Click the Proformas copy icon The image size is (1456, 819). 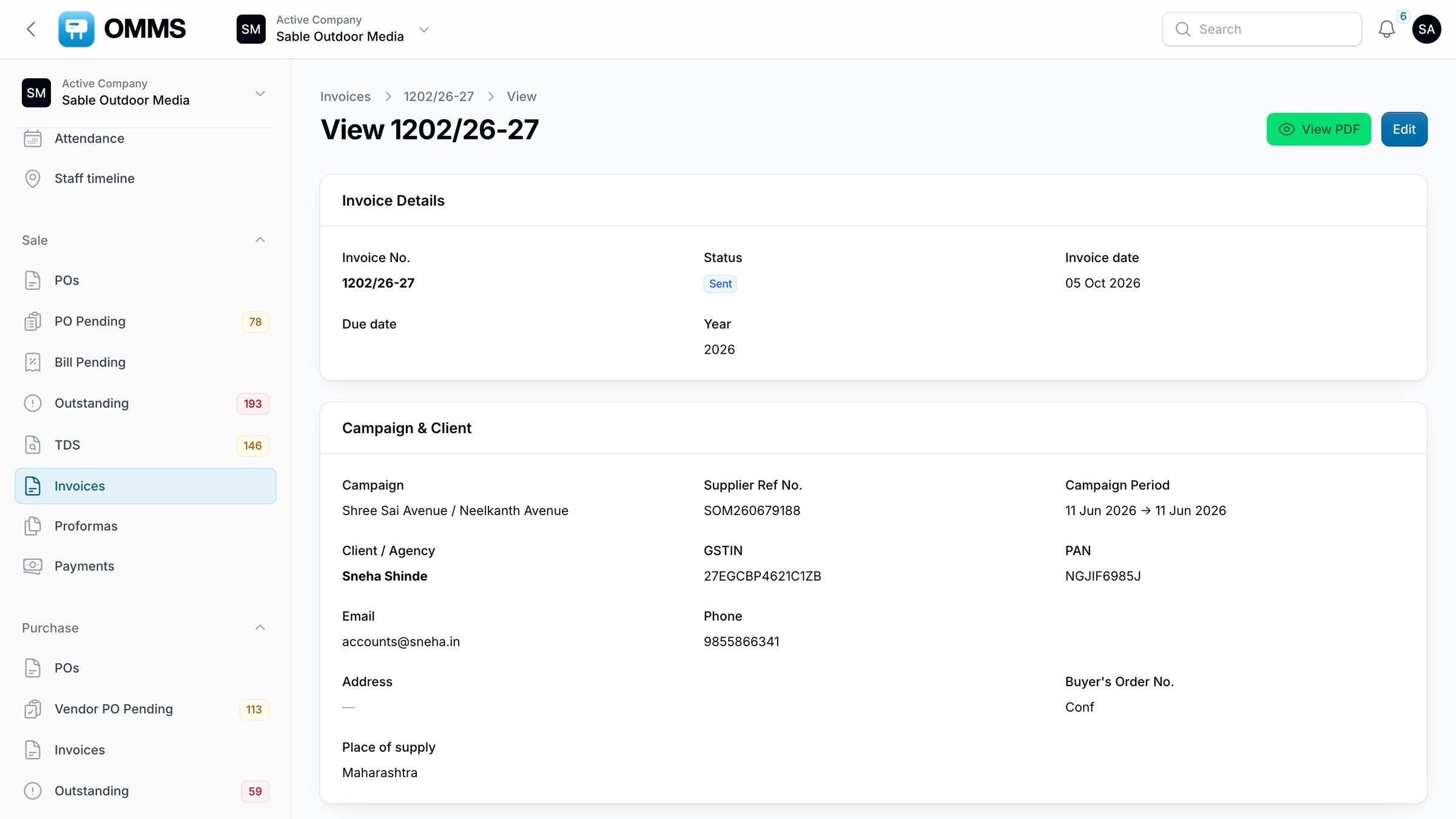click(x=33, y=526)
